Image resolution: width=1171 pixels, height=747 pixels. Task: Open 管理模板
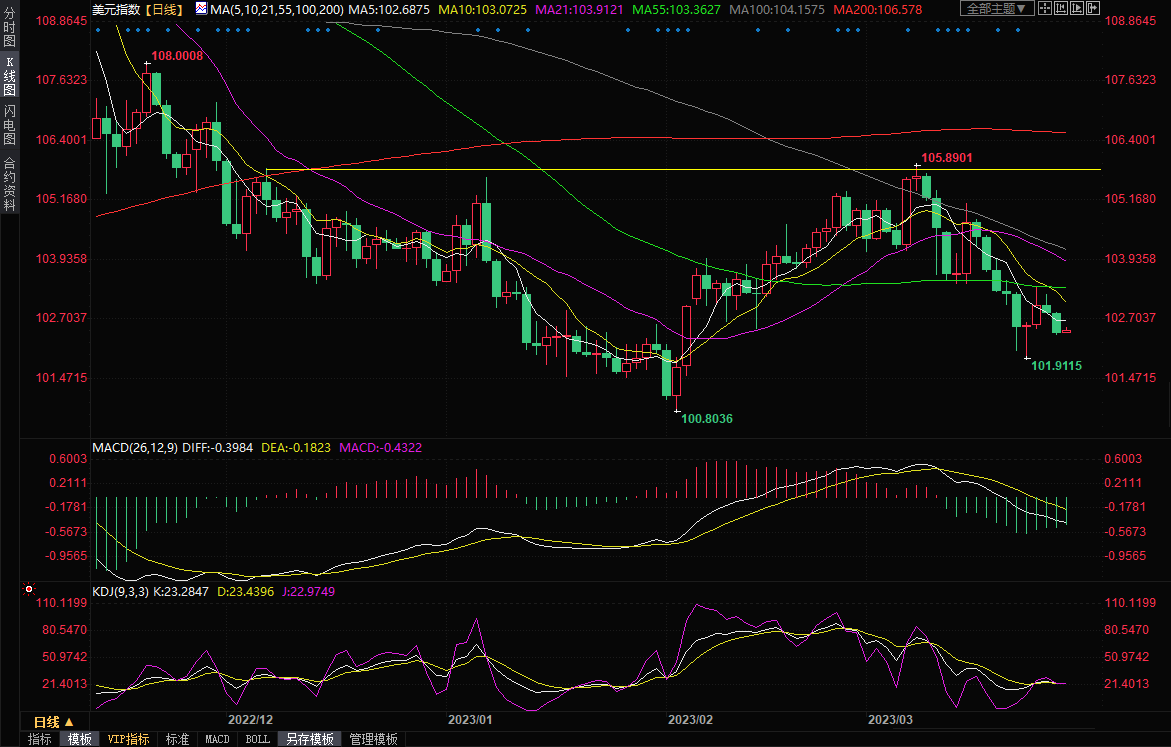[372, 739]
